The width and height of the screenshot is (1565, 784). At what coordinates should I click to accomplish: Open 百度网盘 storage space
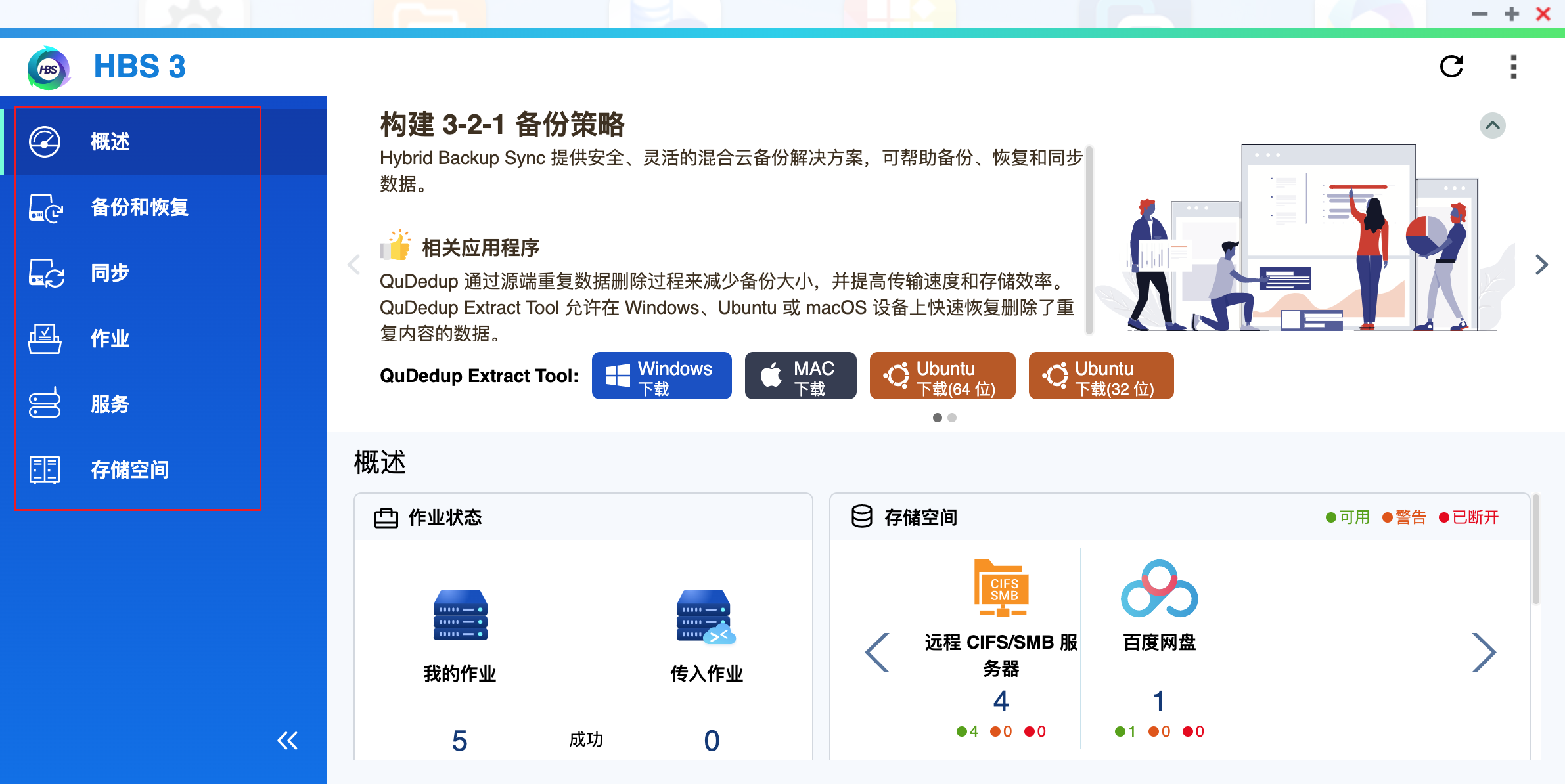[x=1158, y=643]
